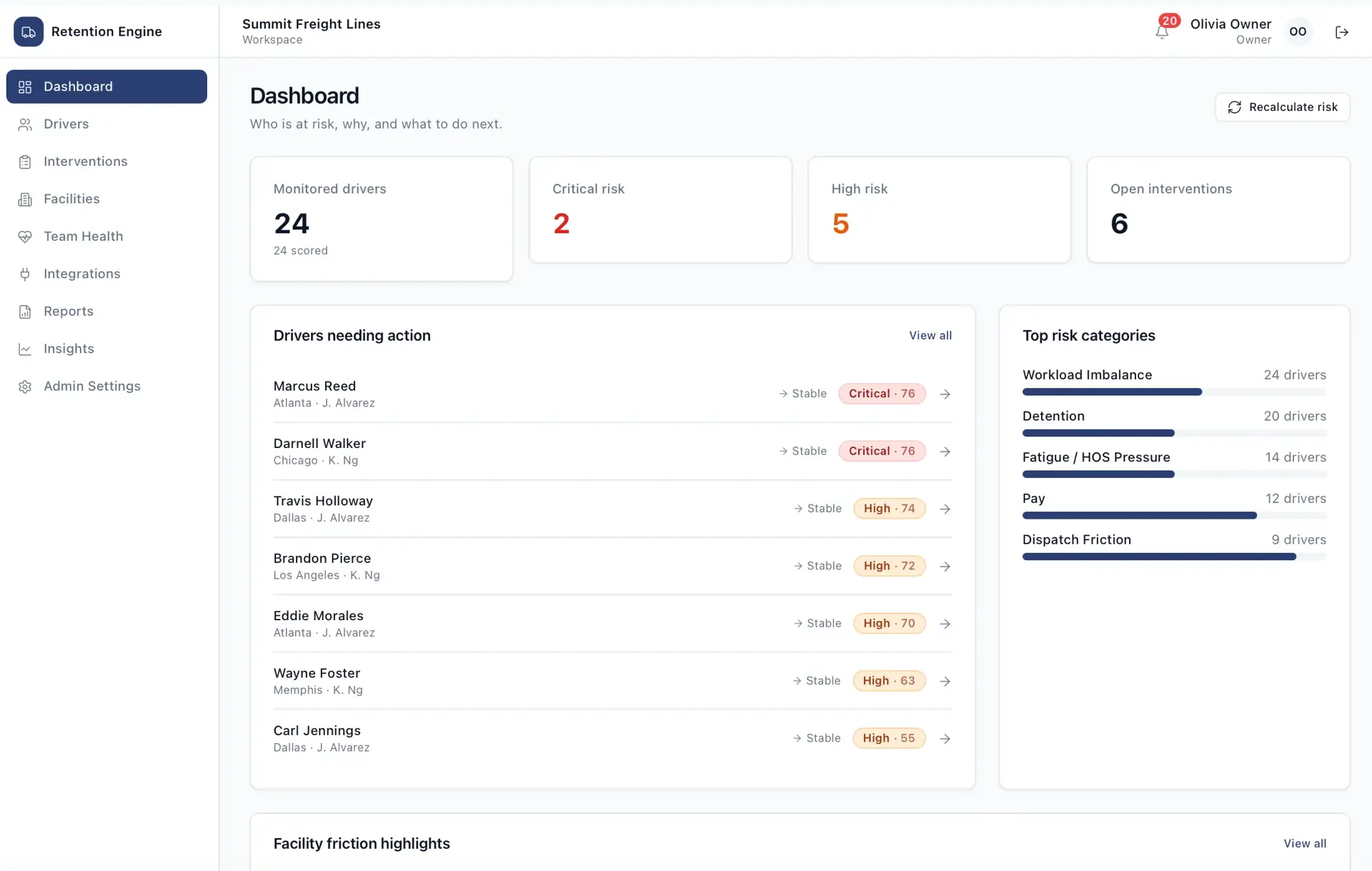Select Wayne Foster driver name
This screenshot has height=871, width=1372.
(x=317, y=673)
